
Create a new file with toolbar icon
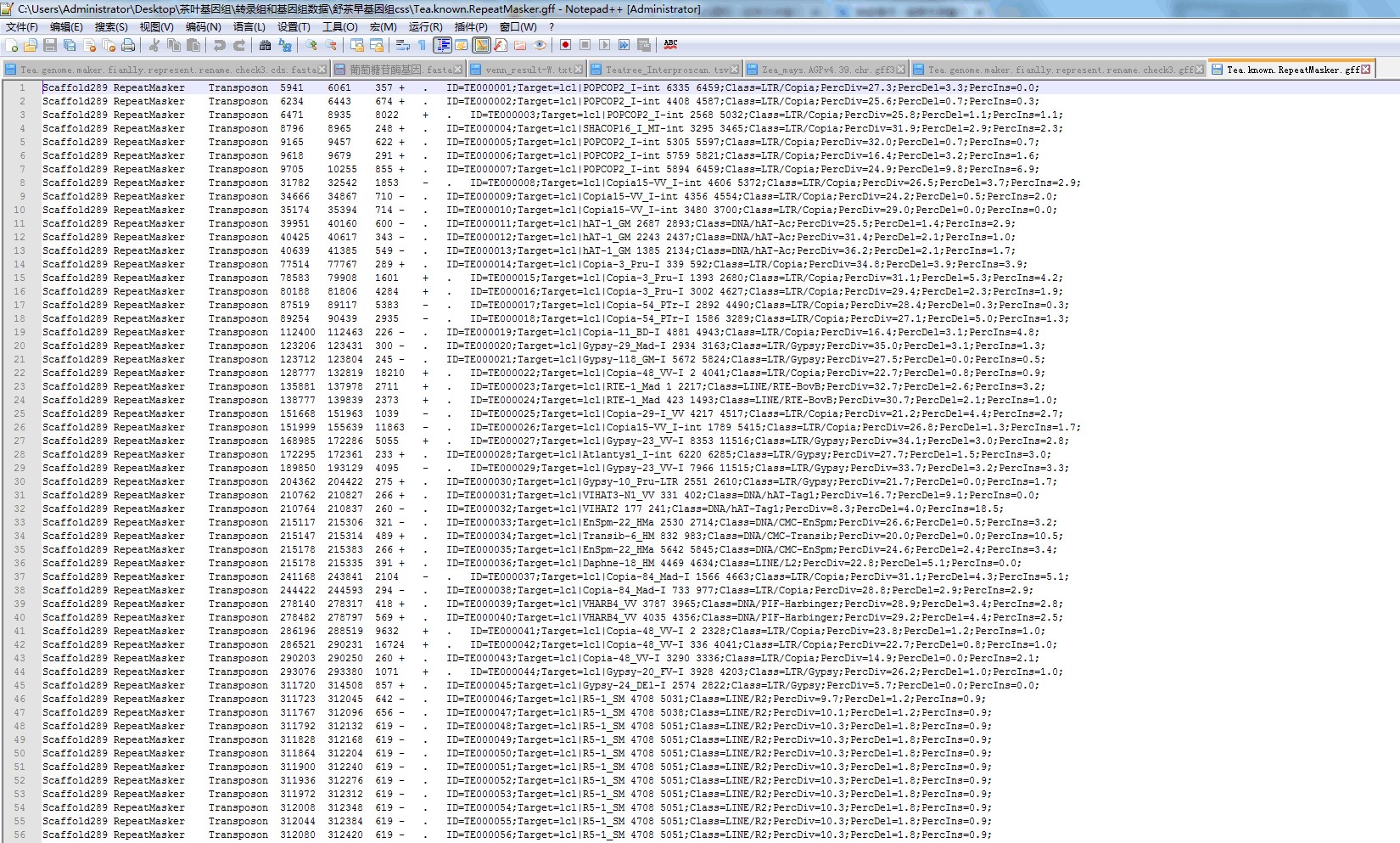coord(12,45)
